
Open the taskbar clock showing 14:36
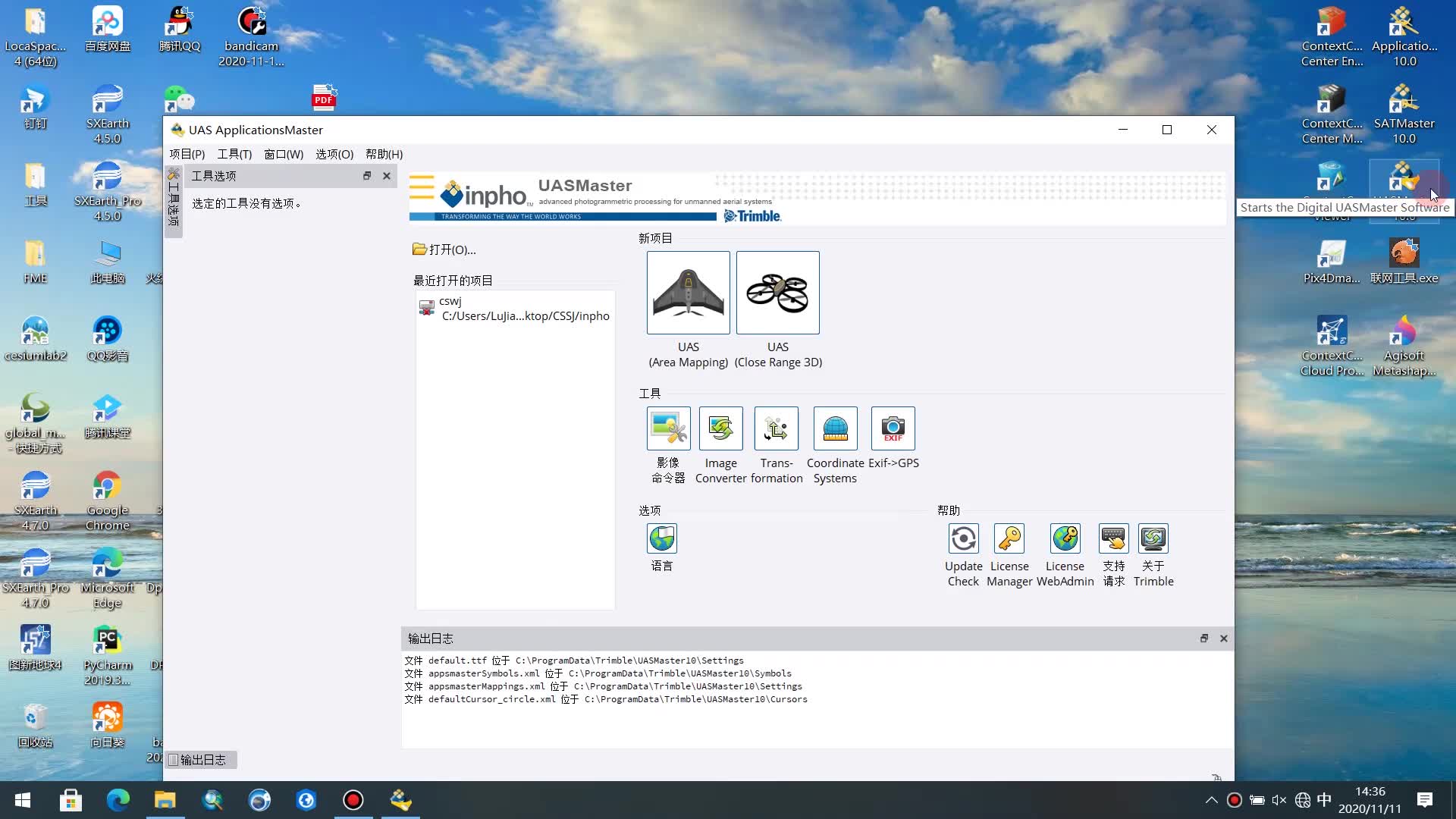click(1370, 800)
